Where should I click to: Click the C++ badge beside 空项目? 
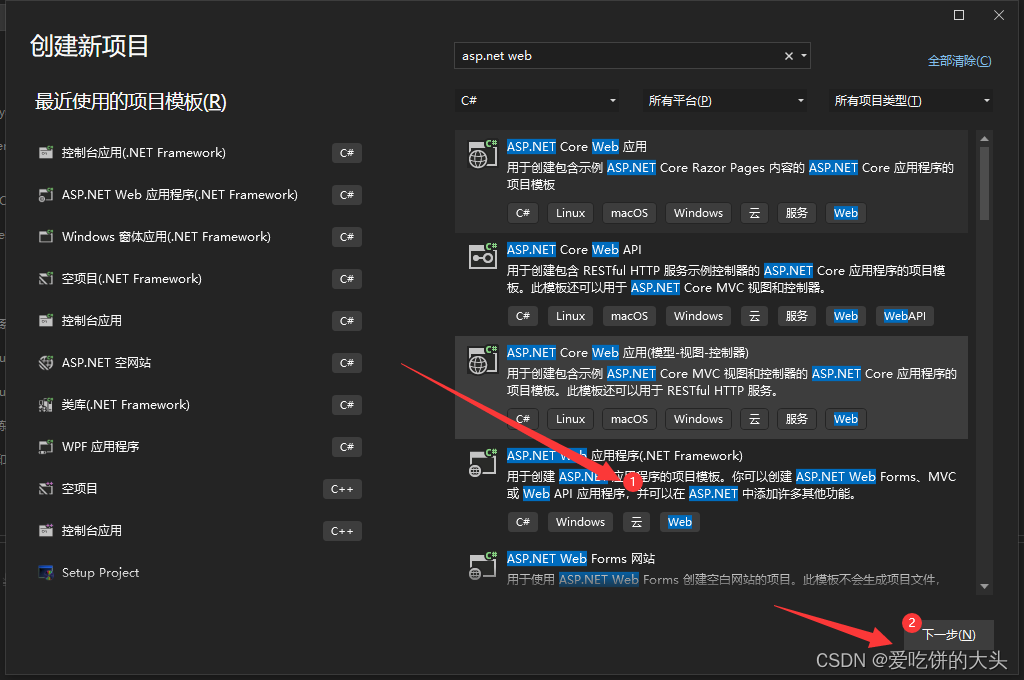[x=342, y=489]
